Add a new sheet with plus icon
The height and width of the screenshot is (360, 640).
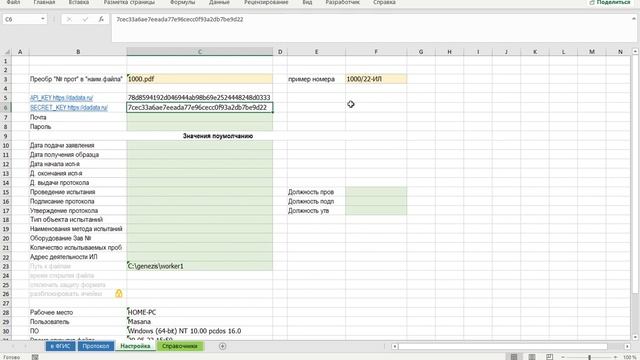(222, 346)
